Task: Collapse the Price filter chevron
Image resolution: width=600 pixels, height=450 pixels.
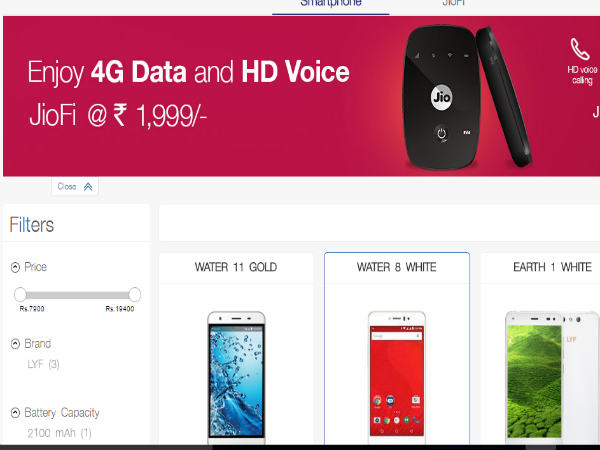Action: click(x=15, y=267)
